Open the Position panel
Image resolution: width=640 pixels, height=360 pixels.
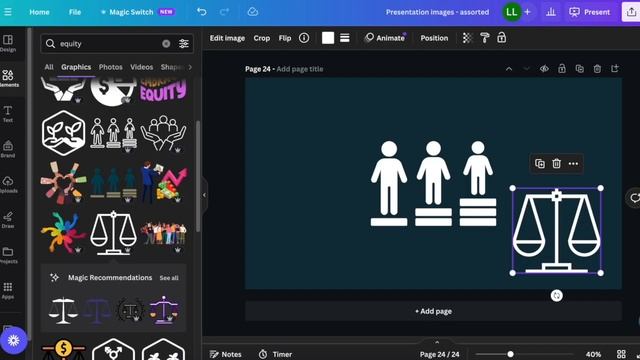coord(434,38)
